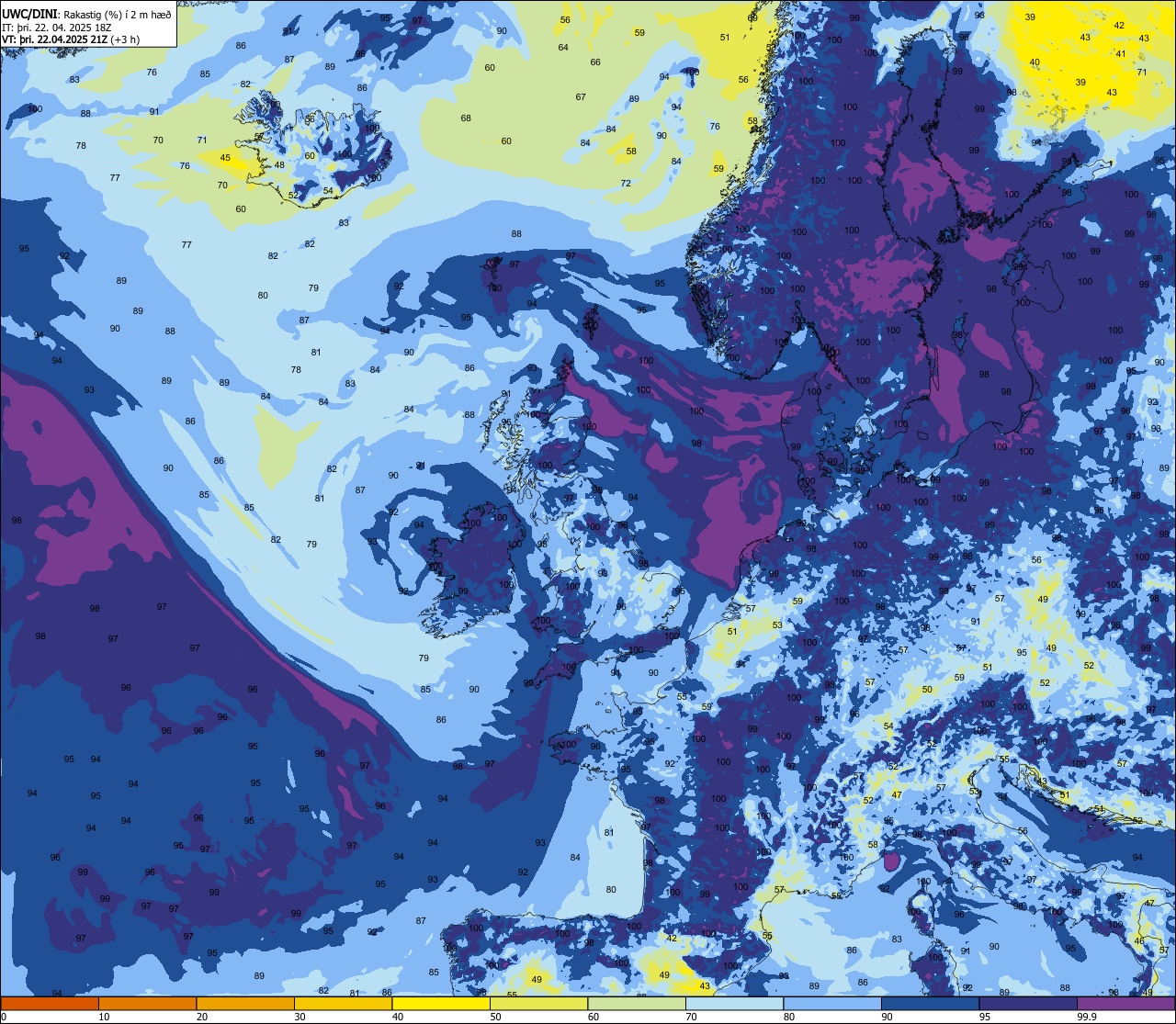Pick the light green 60–70 legend segment
Screen dimensions: 1176x1024
637,1003
